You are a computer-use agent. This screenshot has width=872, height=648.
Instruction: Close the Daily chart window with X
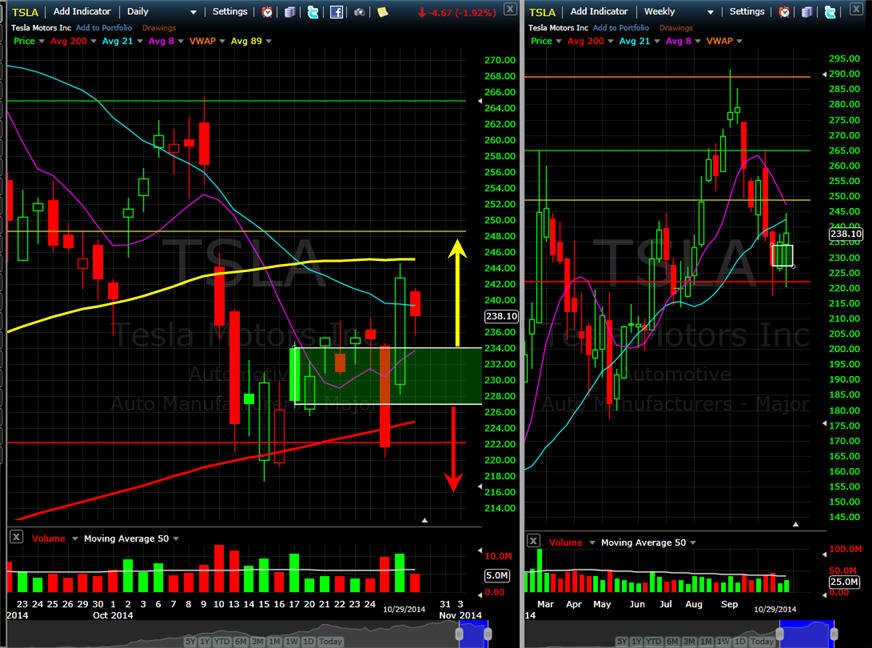(510, 8)
